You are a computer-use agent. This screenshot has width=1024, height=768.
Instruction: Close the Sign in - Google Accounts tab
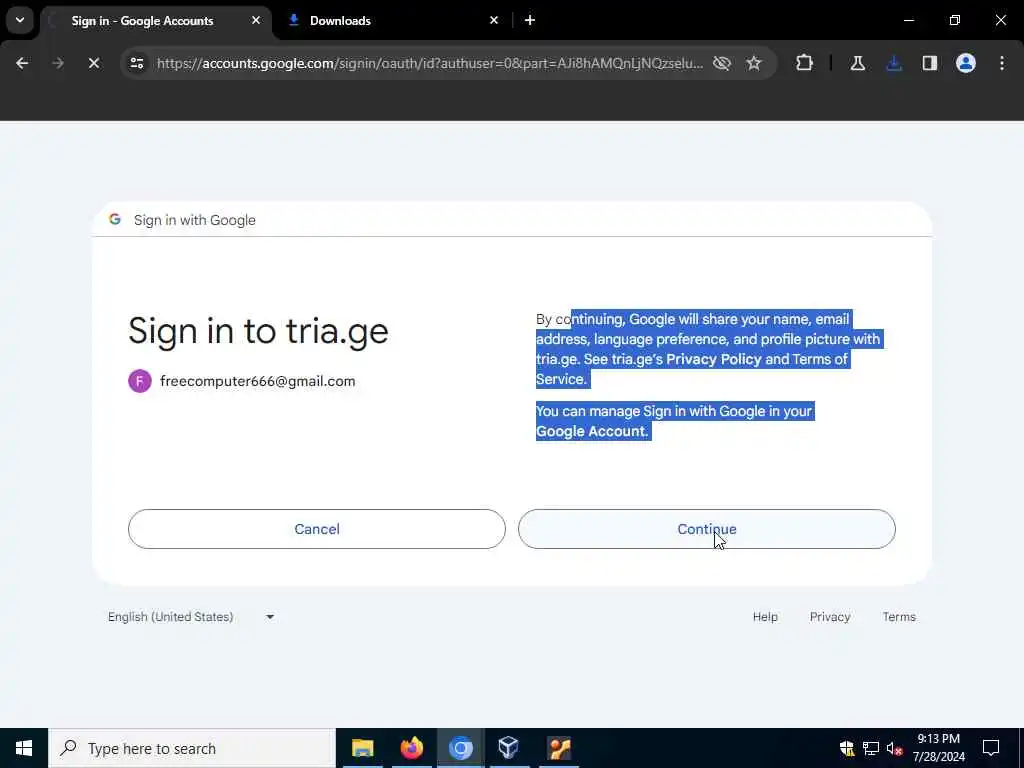(x=256, y=20)
